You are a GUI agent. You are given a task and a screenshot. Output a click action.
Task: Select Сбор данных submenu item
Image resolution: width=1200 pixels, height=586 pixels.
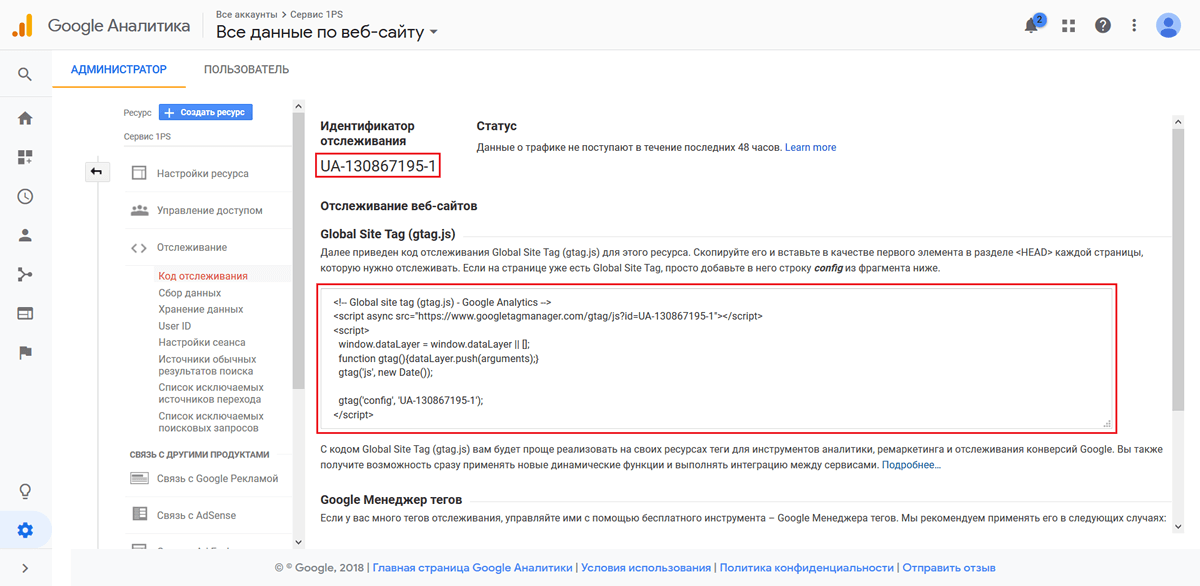click(190, 293)
